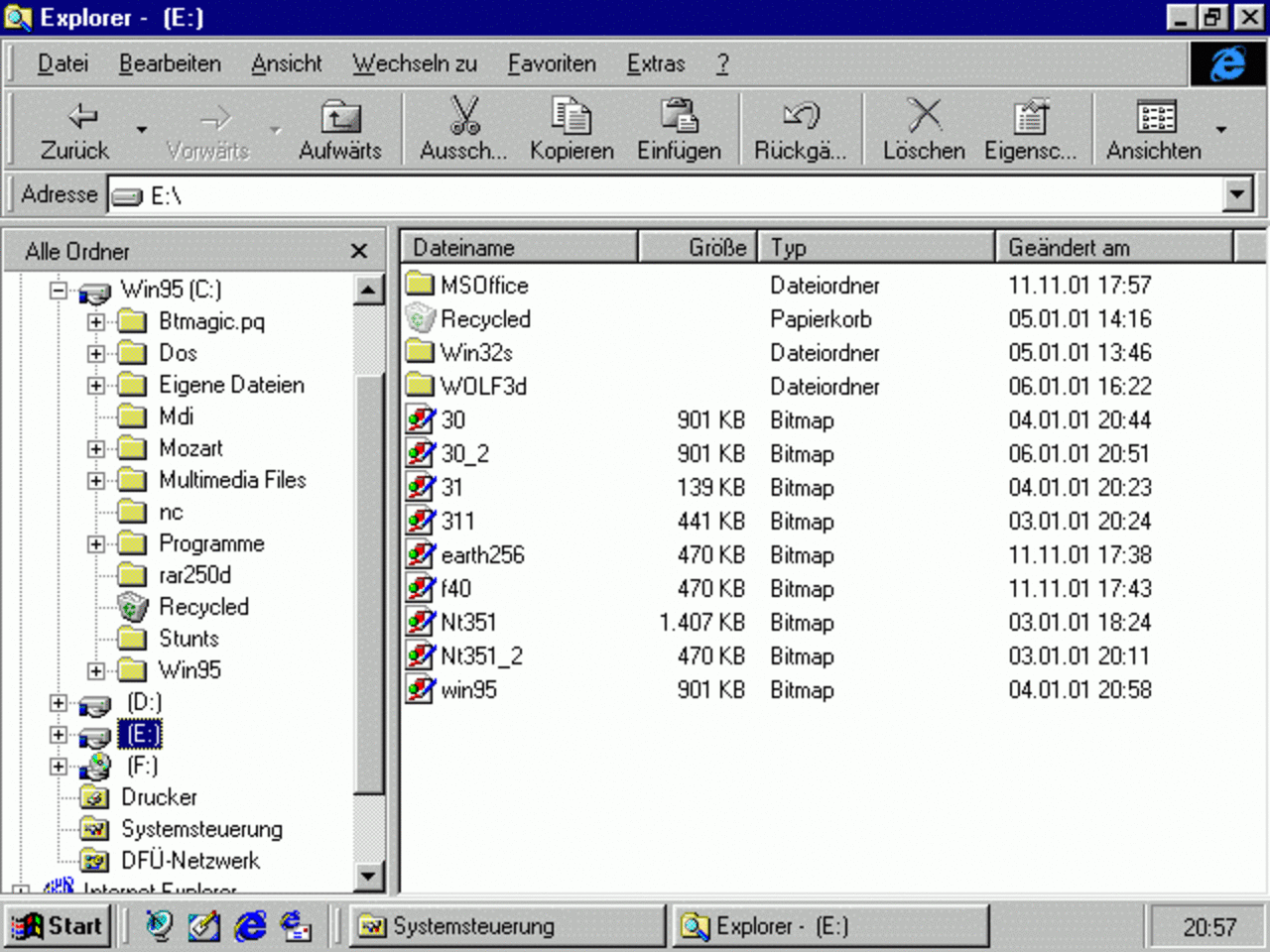This screenshot has height=952, width=1270.
Task: Open the Ansichten dropdown arrow
Action: [1220, 130]
